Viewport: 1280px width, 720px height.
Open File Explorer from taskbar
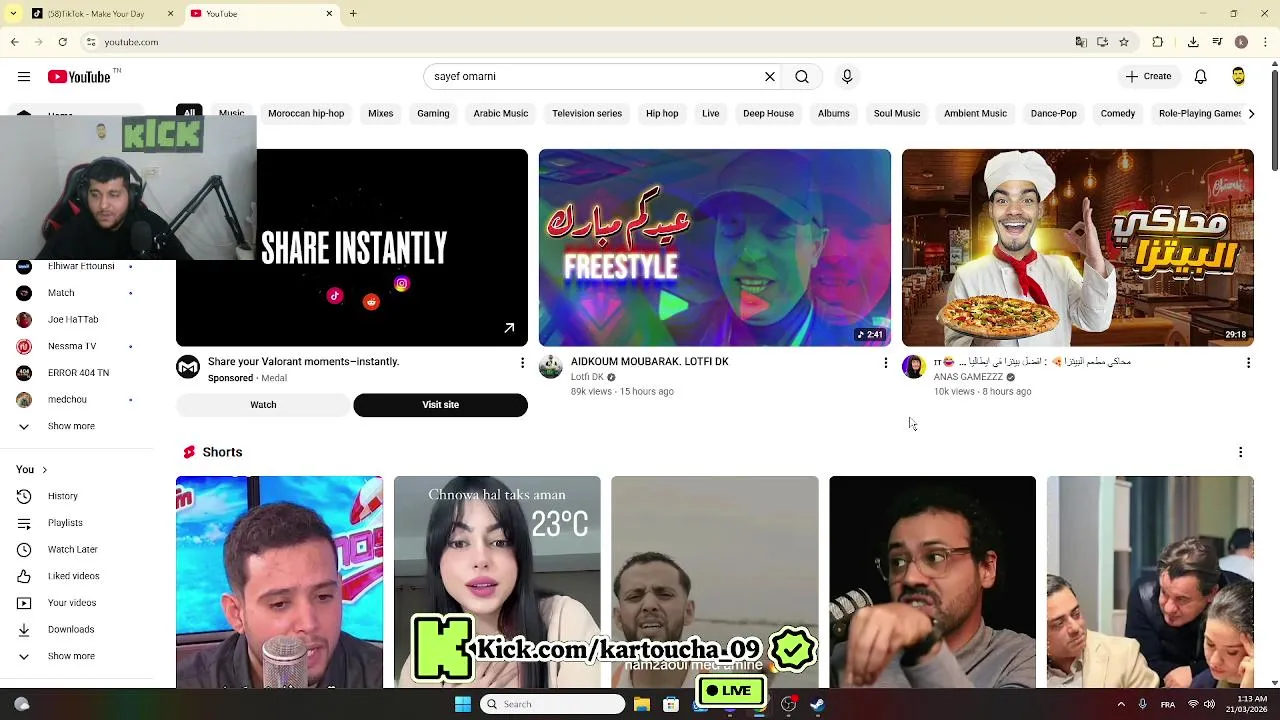pos(642,704)
